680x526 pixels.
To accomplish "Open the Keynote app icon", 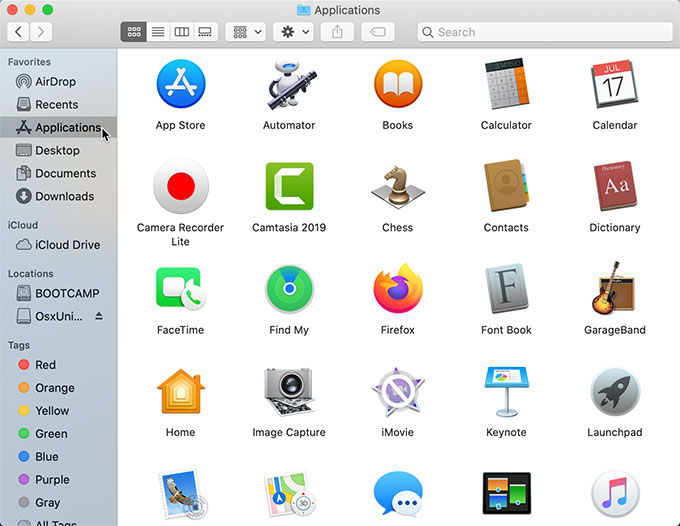I will coord(507,392).
